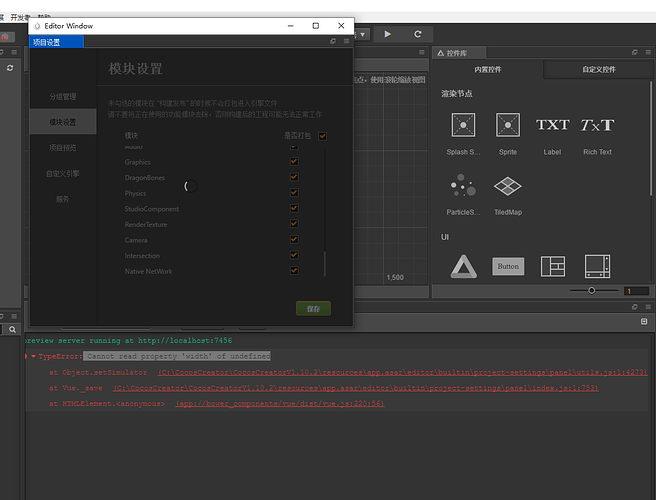The width and height of the screenshot is (656, 500).
Task: Pop out the widget library panel
Action: click(635, 52)
